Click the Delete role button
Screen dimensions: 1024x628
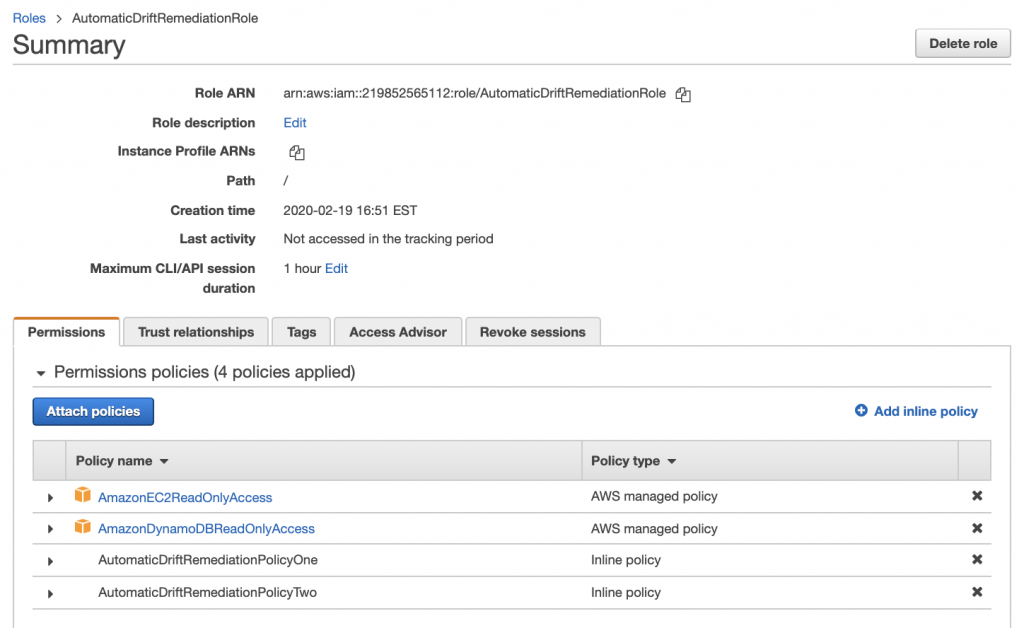tap(962, 43)
